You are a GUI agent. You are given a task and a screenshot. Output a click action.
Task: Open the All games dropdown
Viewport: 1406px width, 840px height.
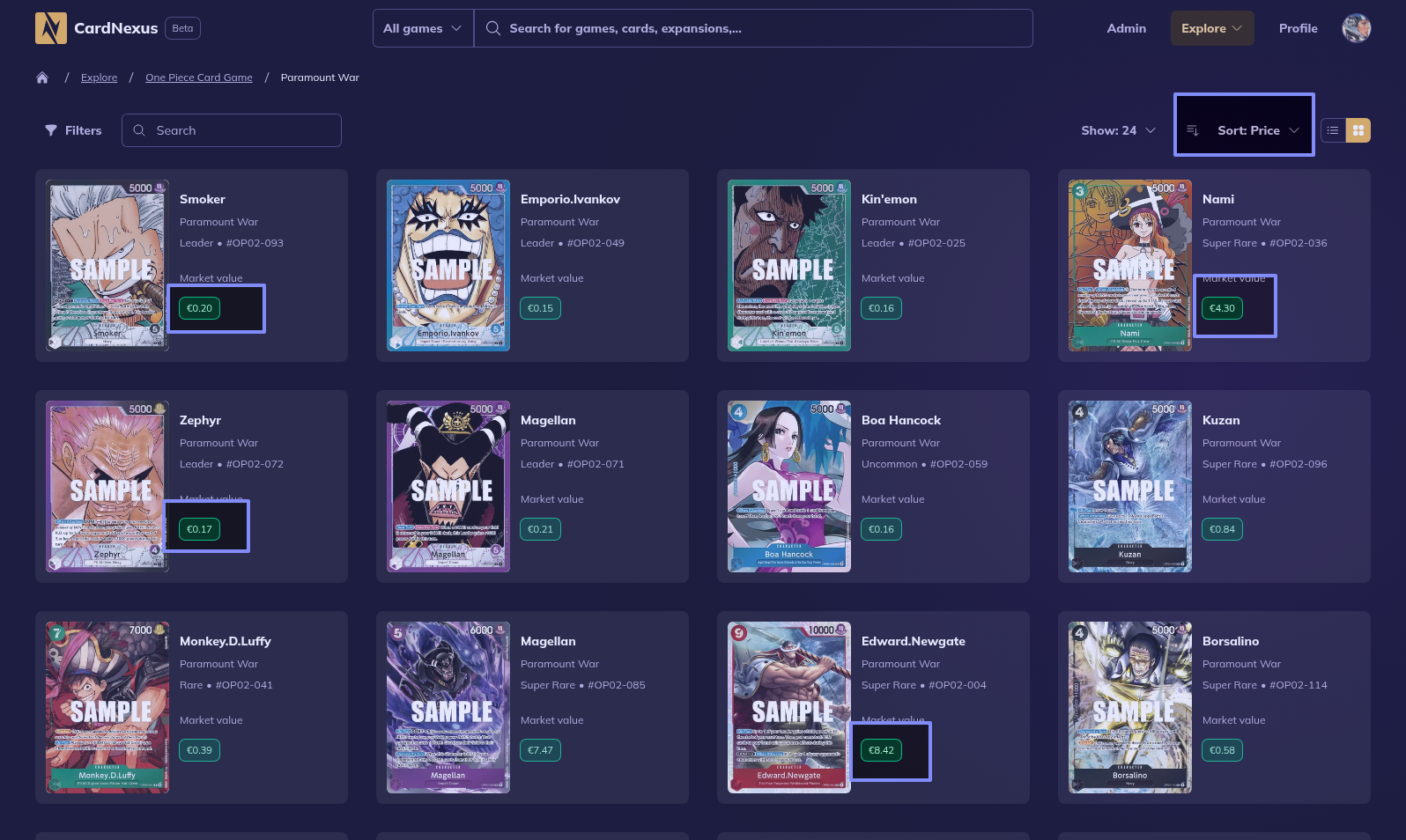[x=422, y=28]
